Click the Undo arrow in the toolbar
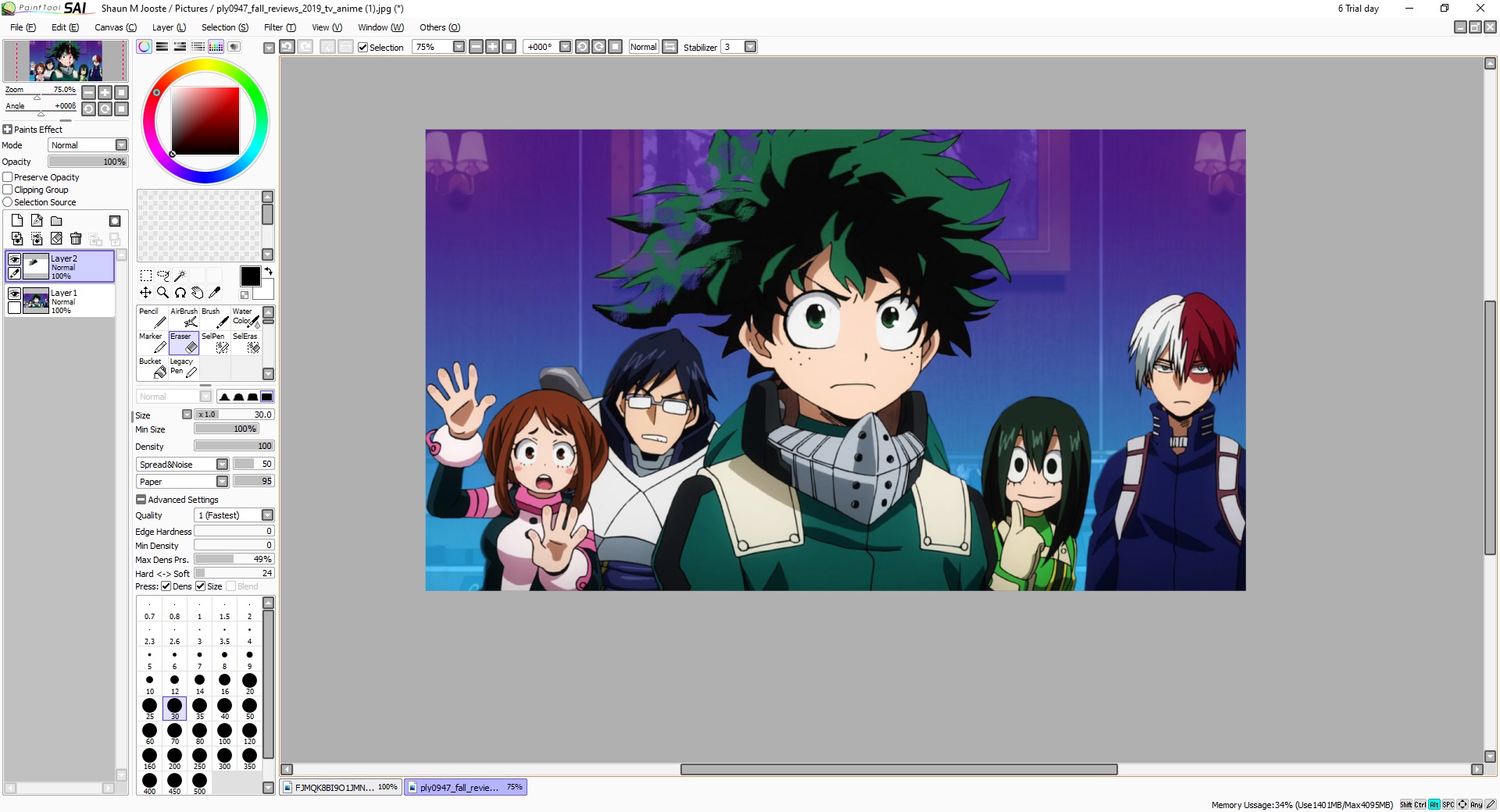 287,47
